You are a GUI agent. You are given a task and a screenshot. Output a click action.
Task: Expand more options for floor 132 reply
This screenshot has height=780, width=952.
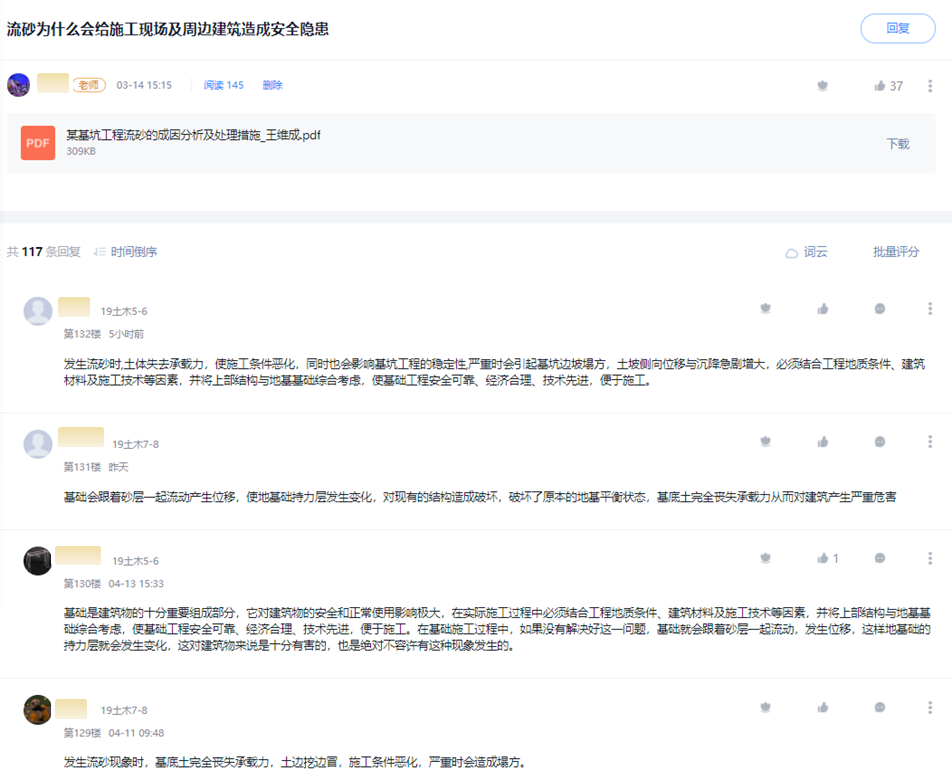pyautogui.click(x=930, y=309)
